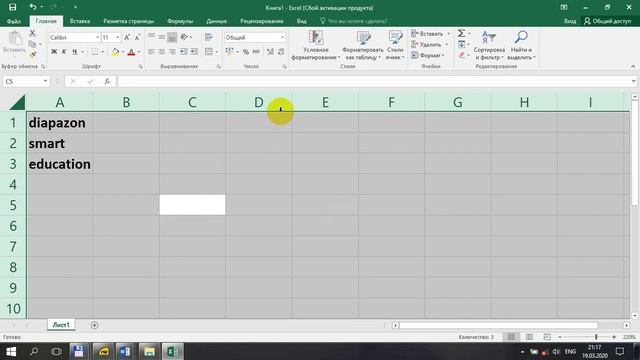Open Найти и выделить magnifier menu
This screenshot has height=360, width=640.
[x=521, y=45]
